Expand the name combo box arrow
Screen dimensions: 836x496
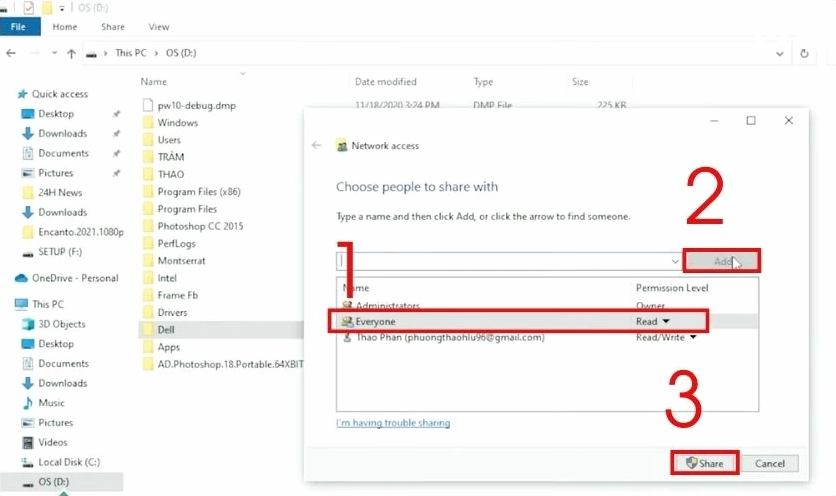[x=673, y=260]
